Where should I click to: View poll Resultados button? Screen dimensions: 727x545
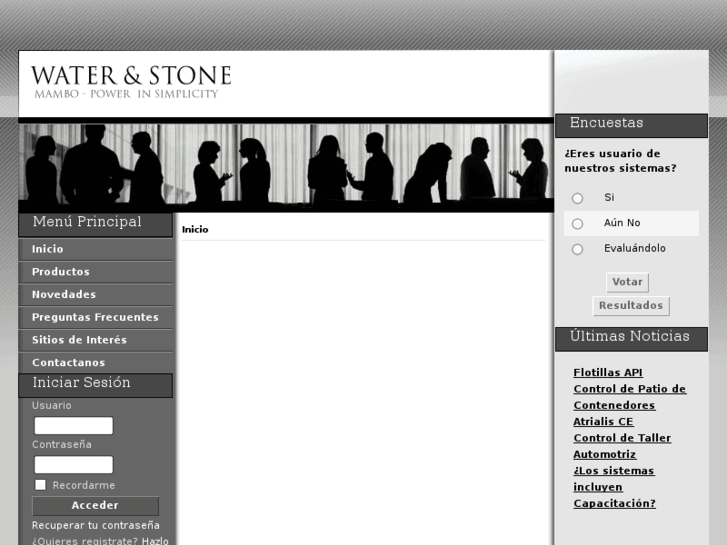pos(631,306)
